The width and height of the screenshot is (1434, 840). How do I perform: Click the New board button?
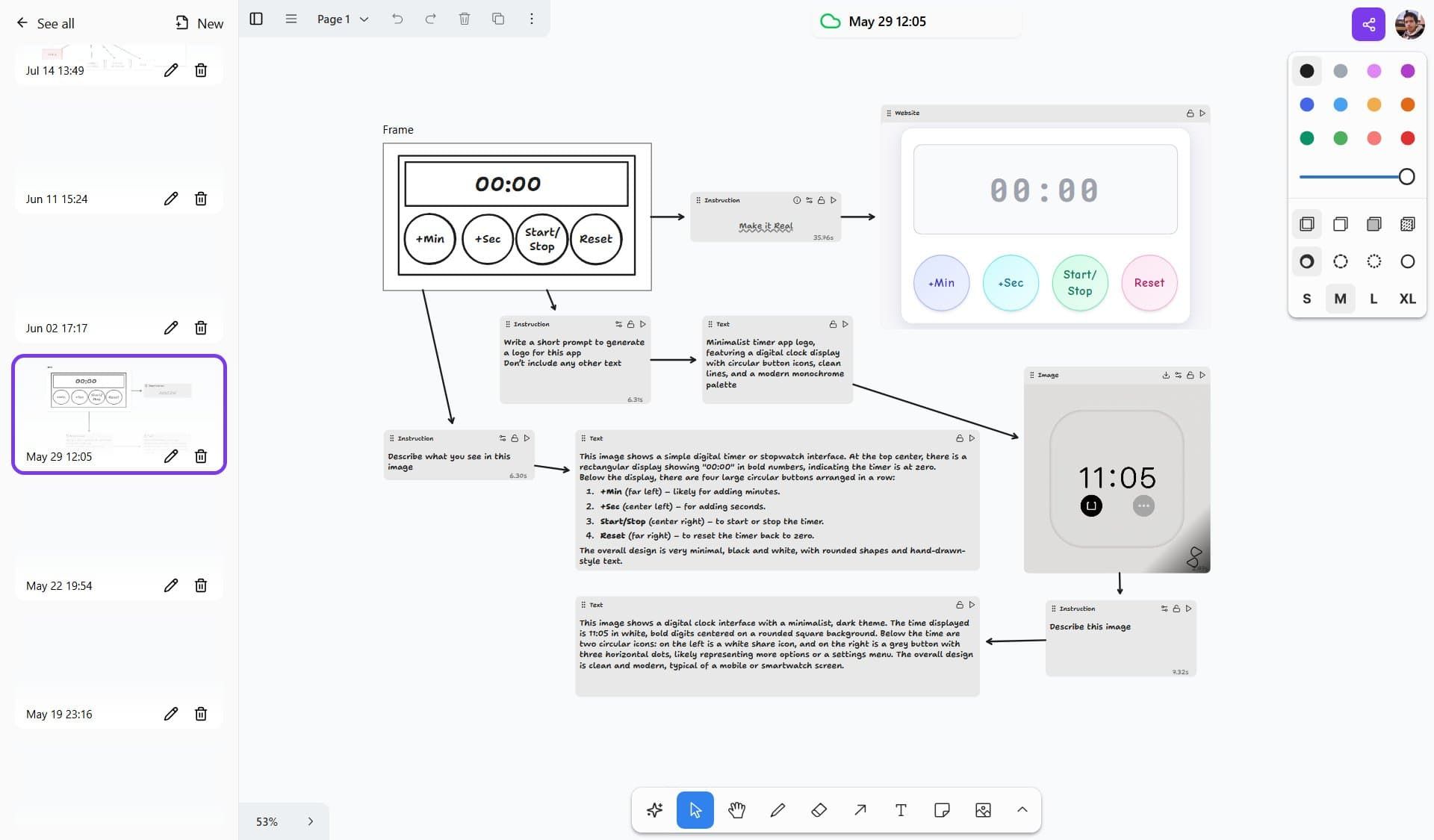pos(199,23)
